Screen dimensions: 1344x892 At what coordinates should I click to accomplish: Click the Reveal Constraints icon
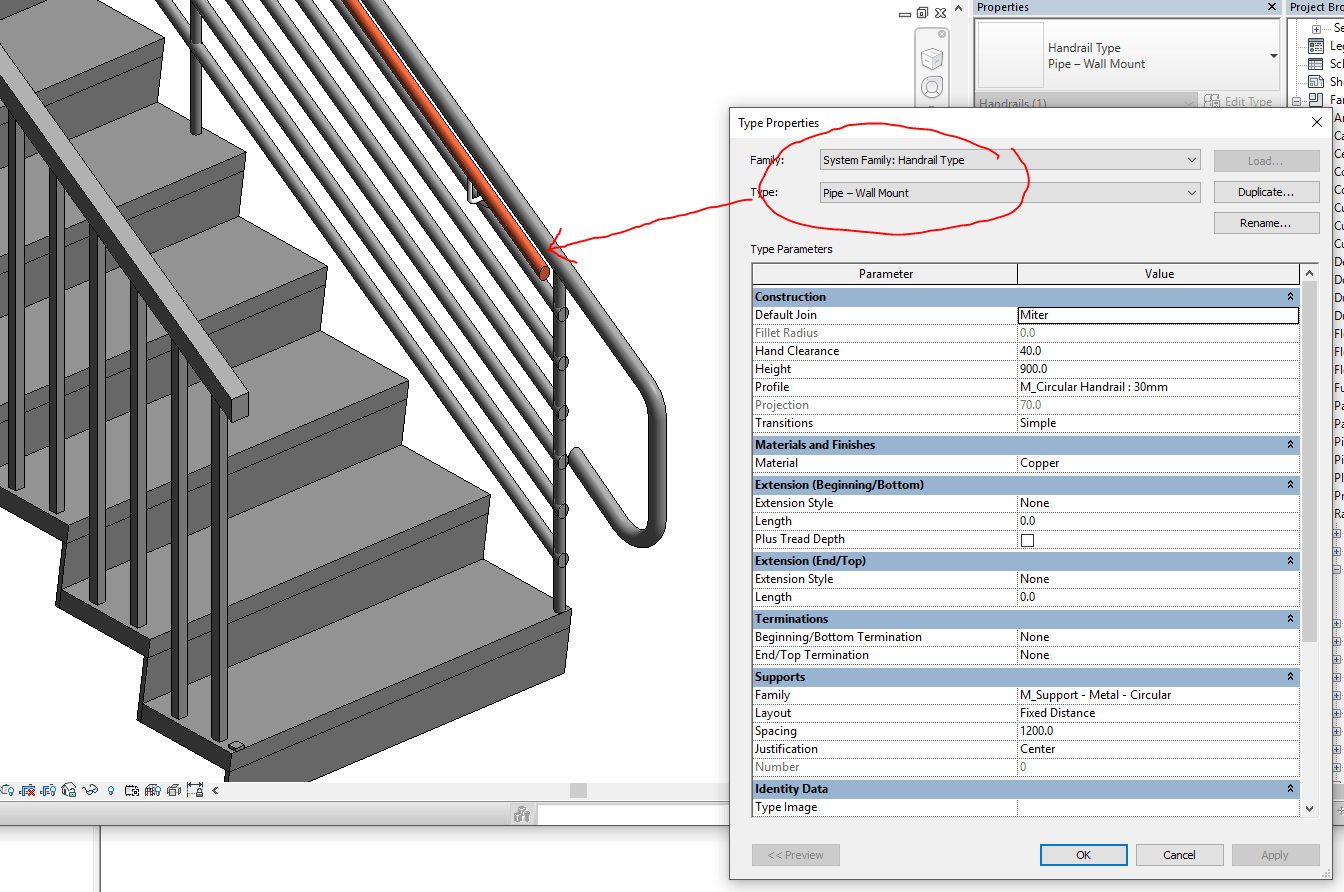196,790
